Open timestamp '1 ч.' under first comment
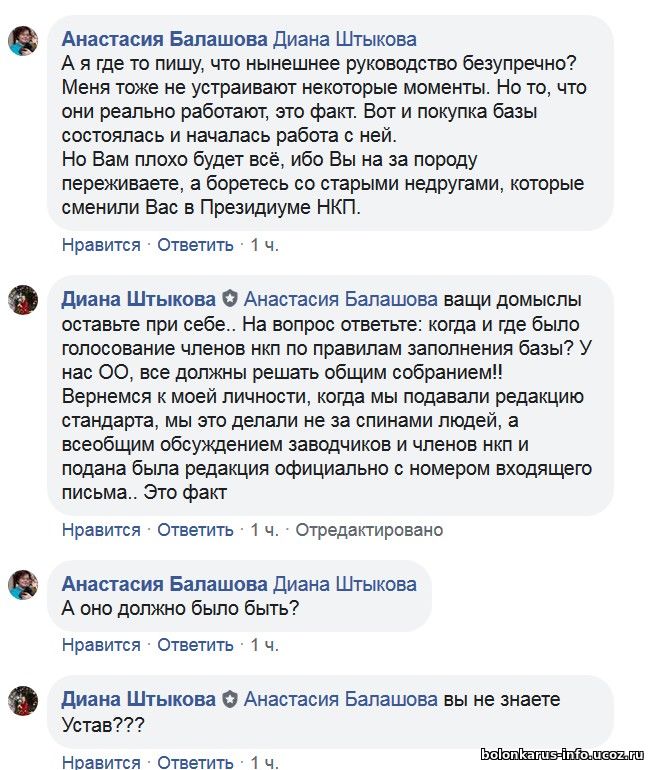Viewport: 654px width, 770px height. pos(264,245)
